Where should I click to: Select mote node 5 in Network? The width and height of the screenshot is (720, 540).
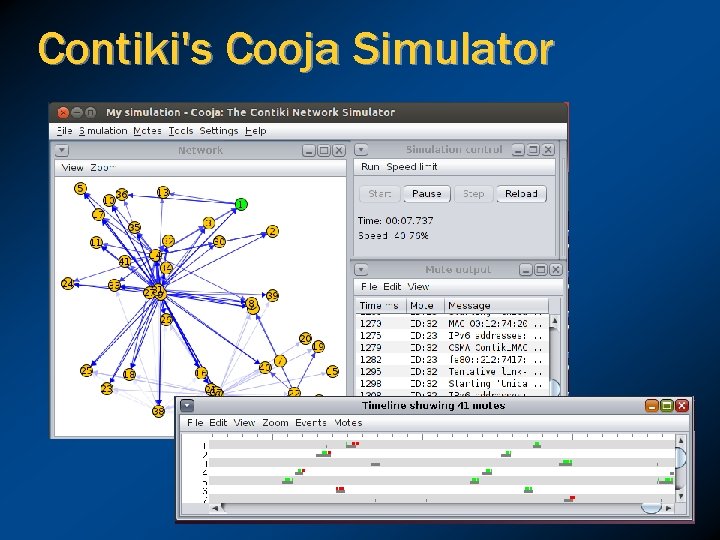tap(80, 188)
